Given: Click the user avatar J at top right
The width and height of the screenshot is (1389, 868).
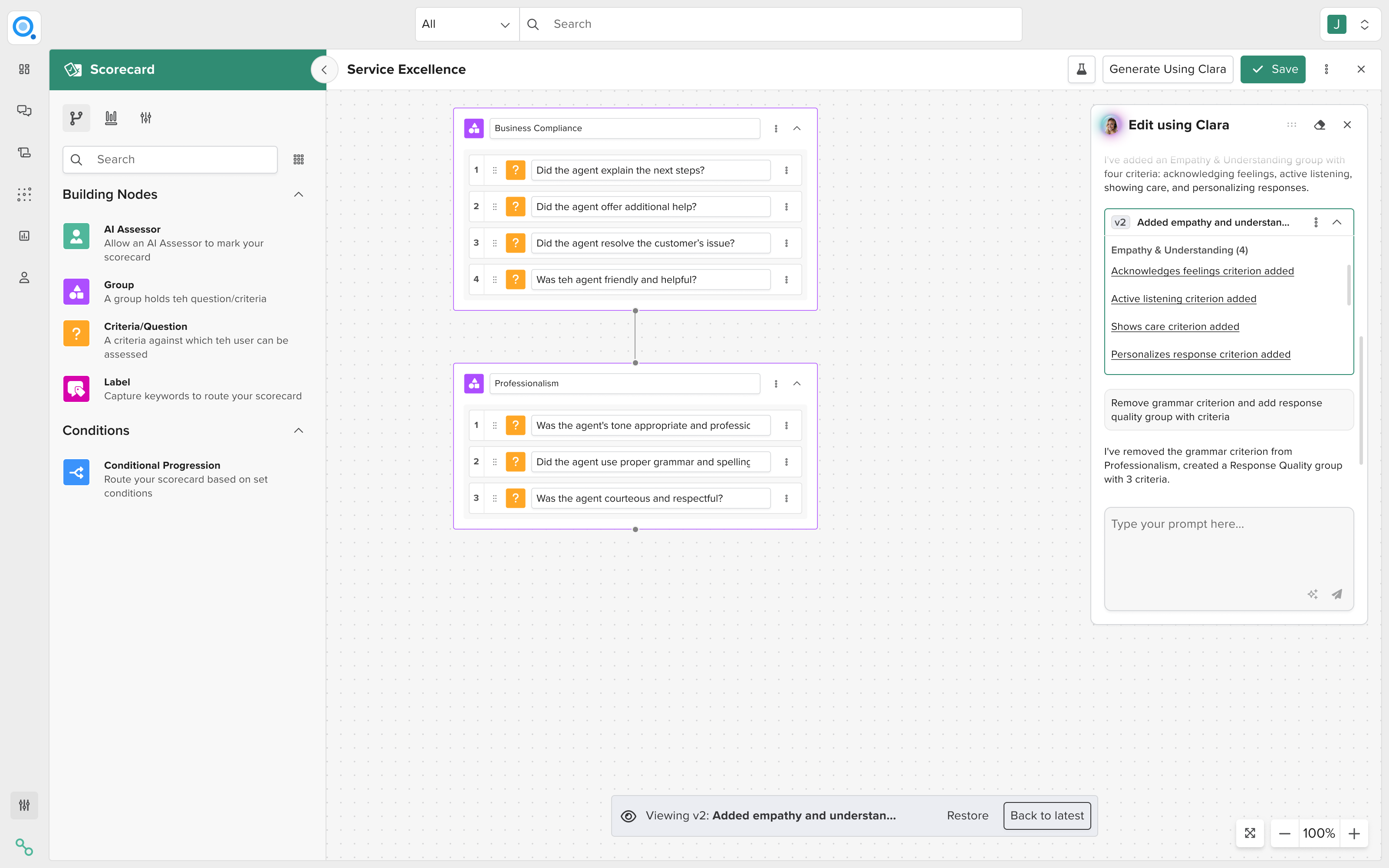Looking at the screenshot, I should (x=1337, y=25).
